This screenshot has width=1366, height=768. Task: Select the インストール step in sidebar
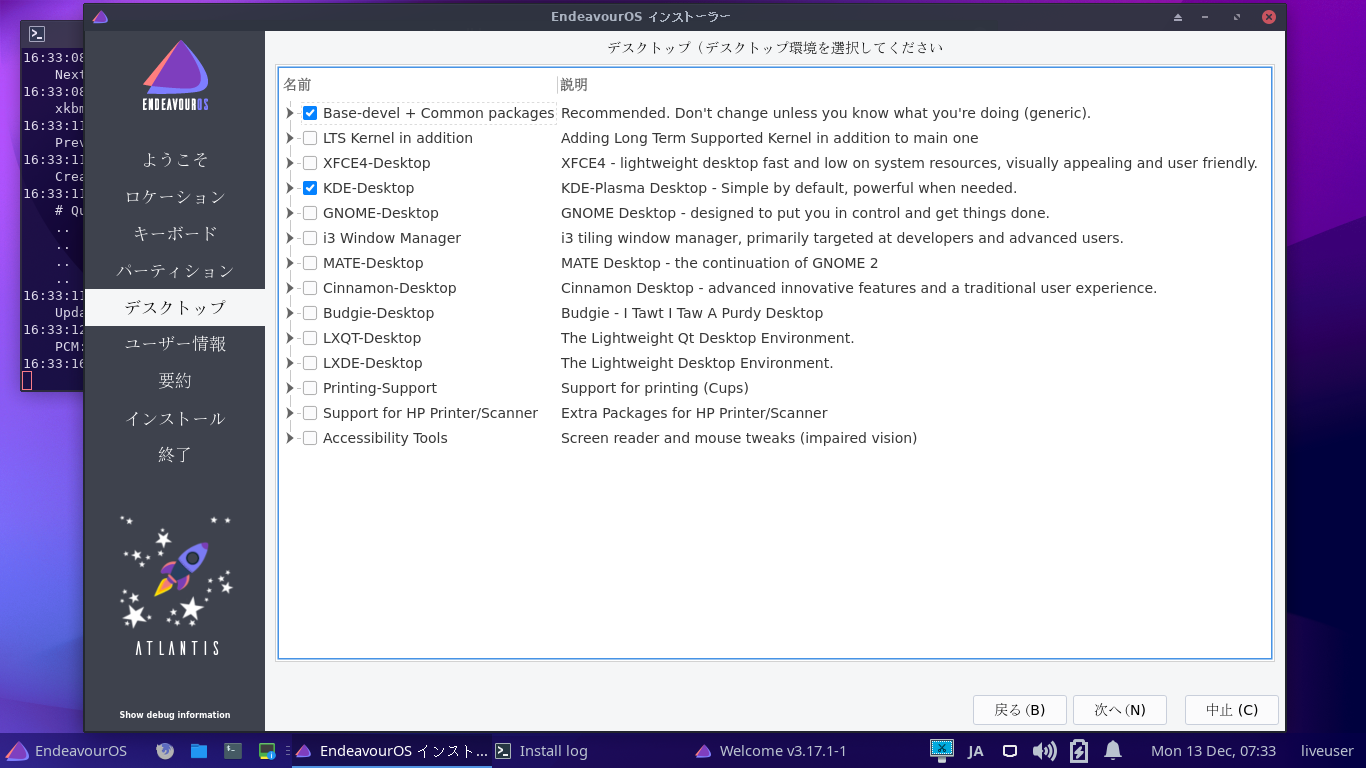click(175, 418)
